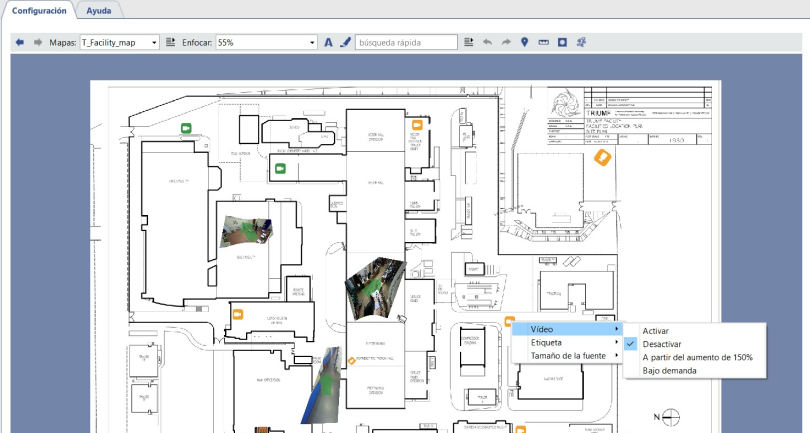This screenshot has width=810, height=433.
Task: Click the redo arrow icon
Action: coord(506,43)
